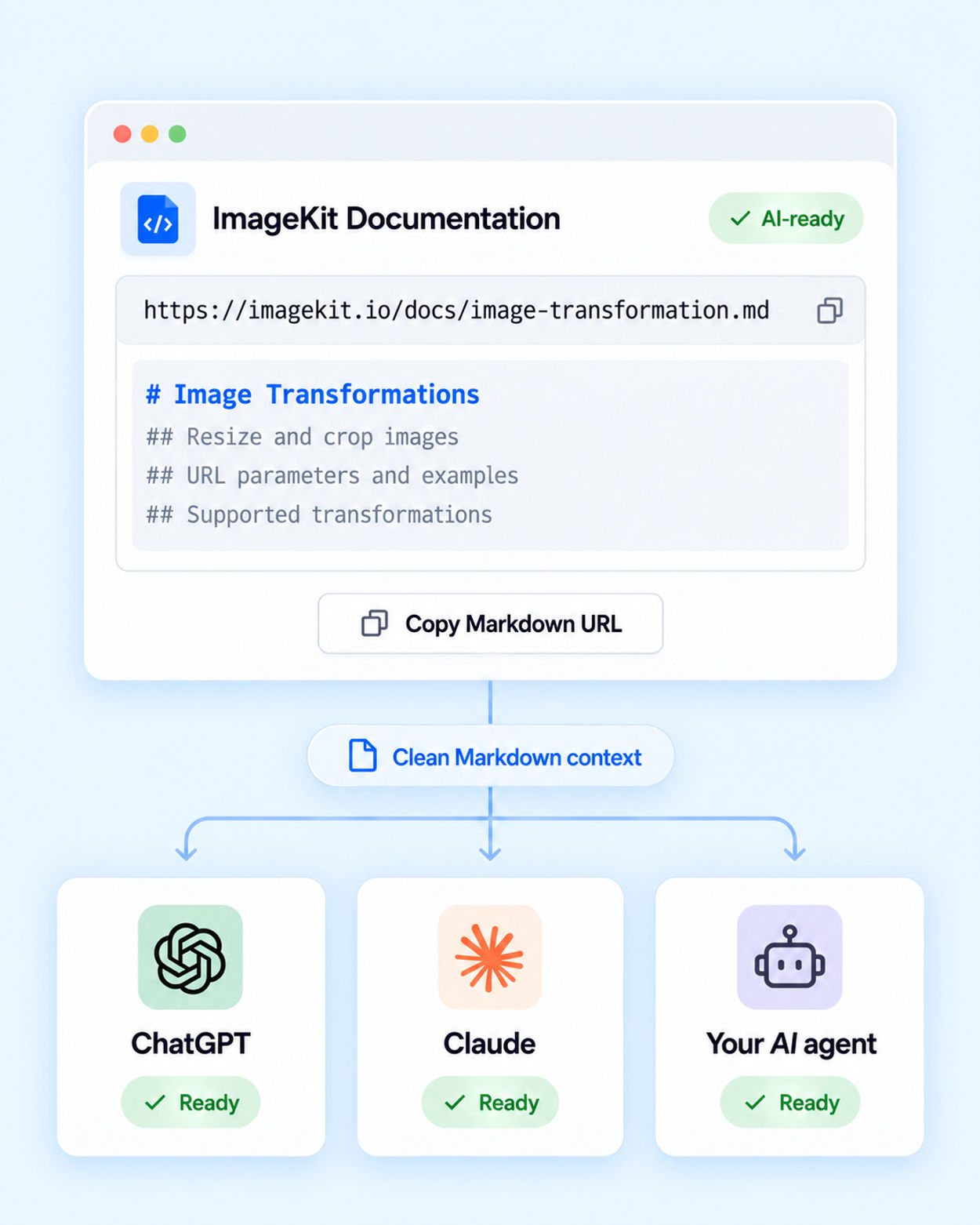
Task: Click the ImageKit Documentation code file icon
Action: click(158, 220)
